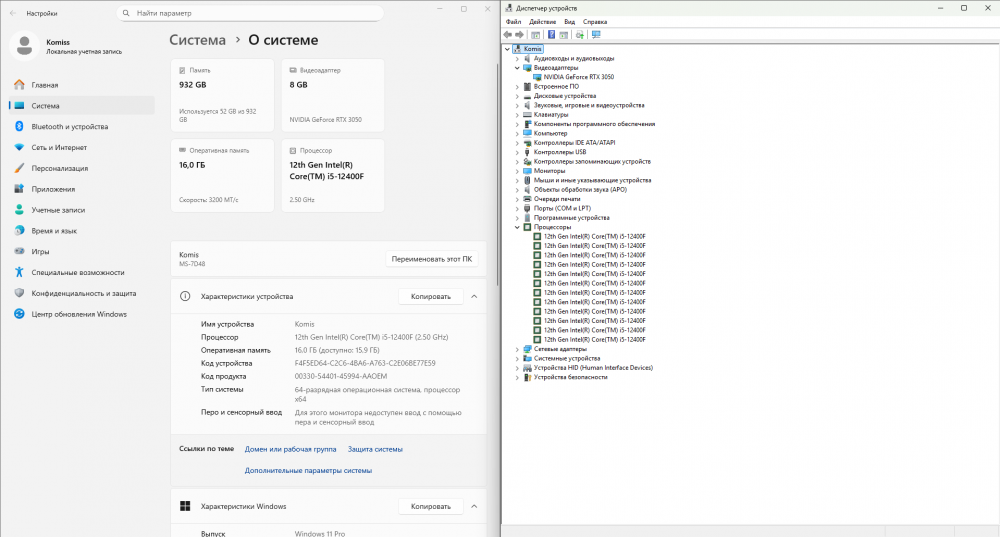Collapse the Device specifications (Характеристики устройства) section chevron
Image resolution: width=1000 pixels, height=537 pixels.
point(474,296)
